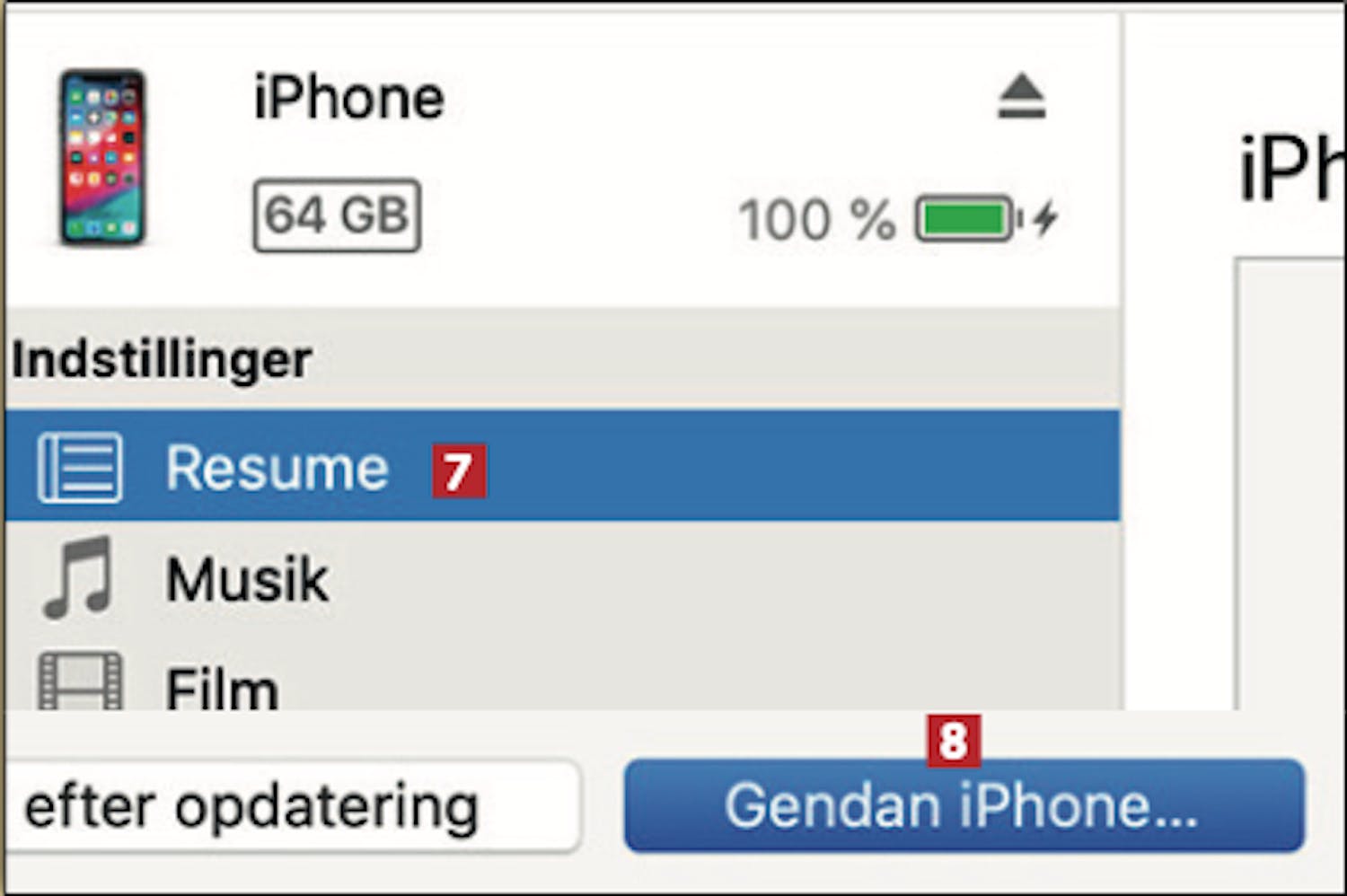
Task: Eject the connected iPhone
Action: click(1021, 96)
